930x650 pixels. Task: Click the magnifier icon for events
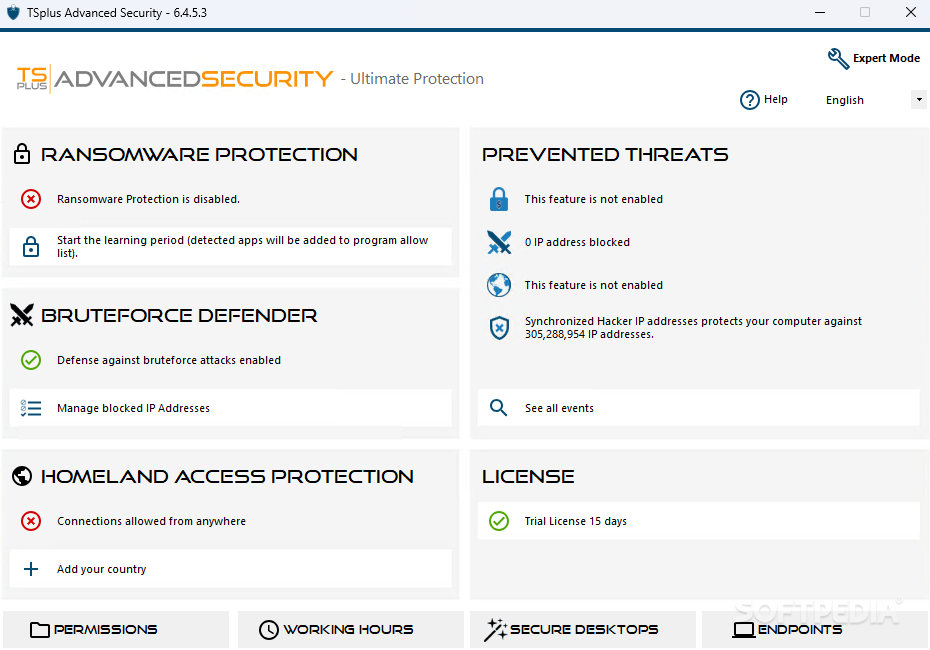498,408
